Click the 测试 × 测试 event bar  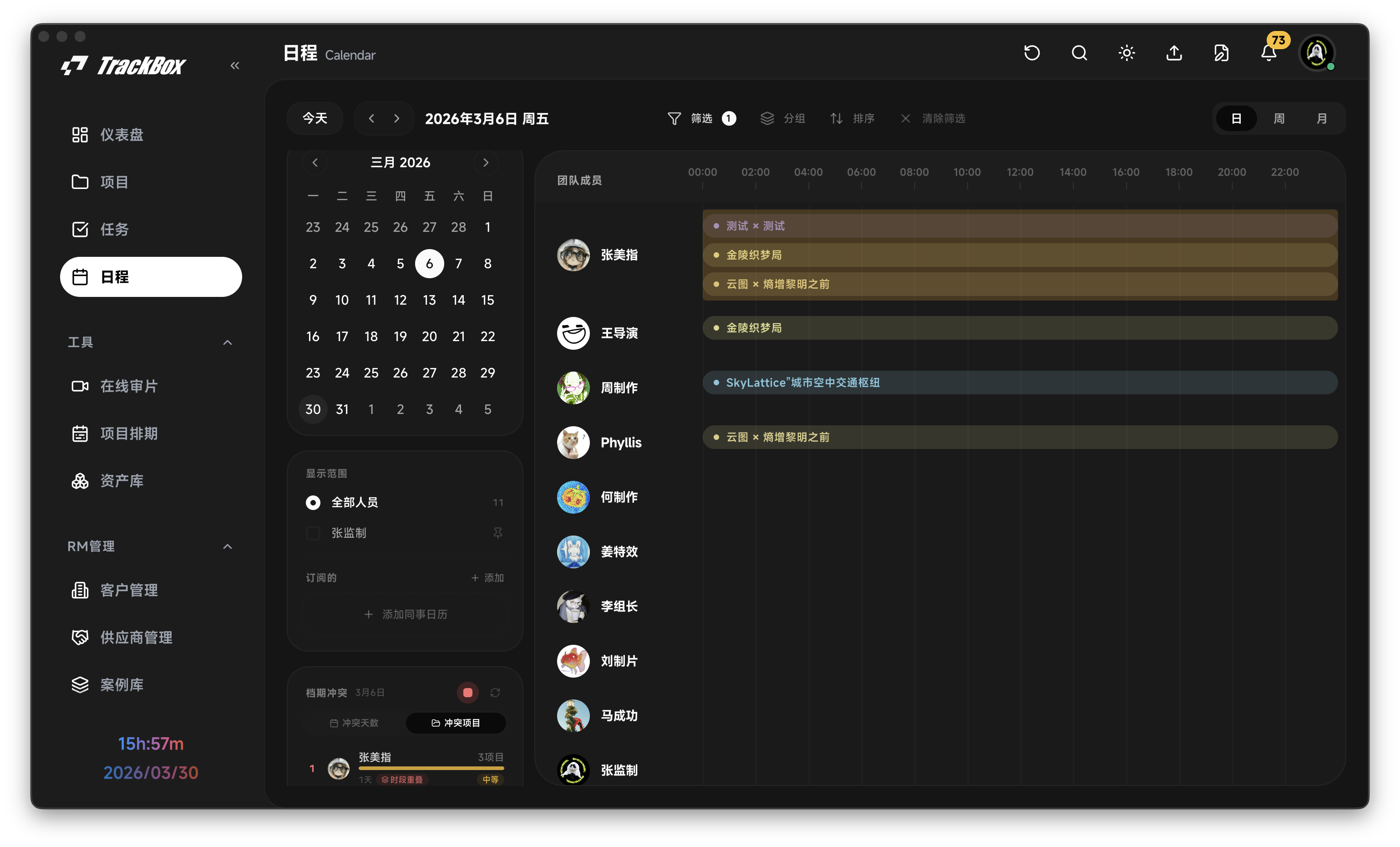coord(1020,226)
